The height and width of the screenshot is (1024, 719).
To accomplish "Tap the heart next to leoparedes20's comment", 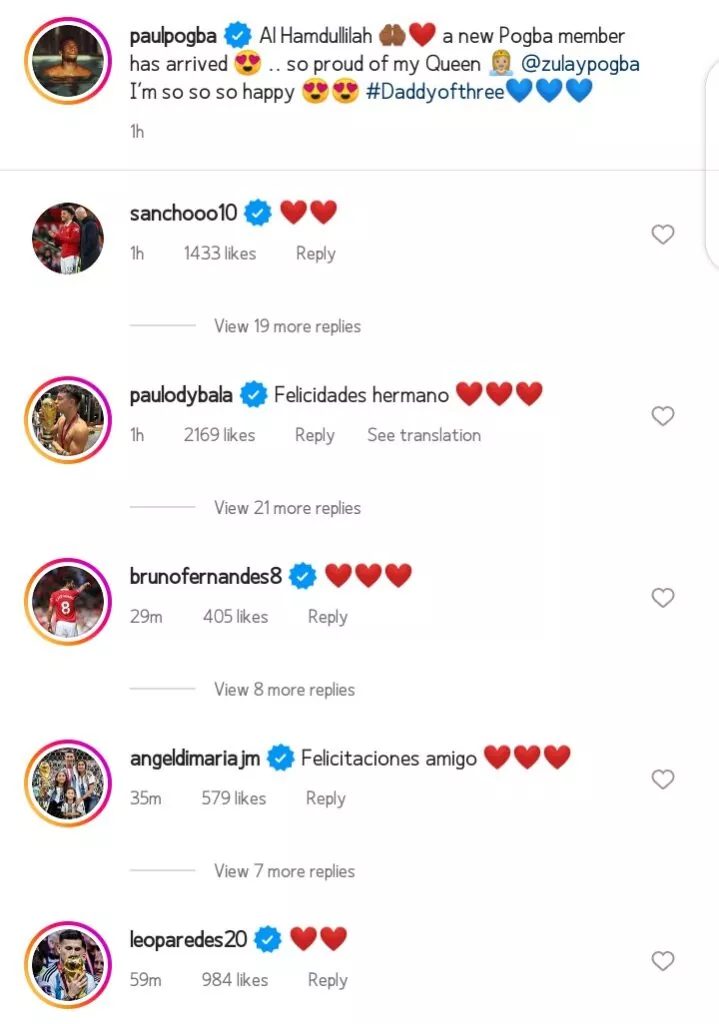I will 663,961.
